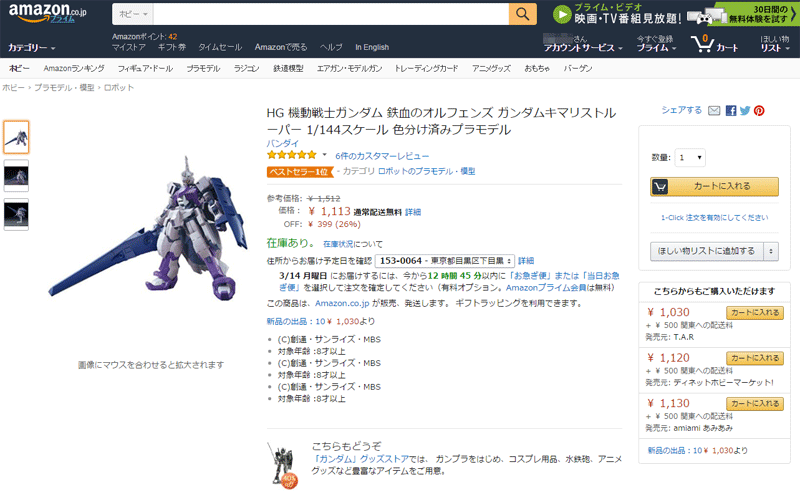800x495 pixels.
Task: Click the Amazon.co.jp seller link
Action: point(342,303)
